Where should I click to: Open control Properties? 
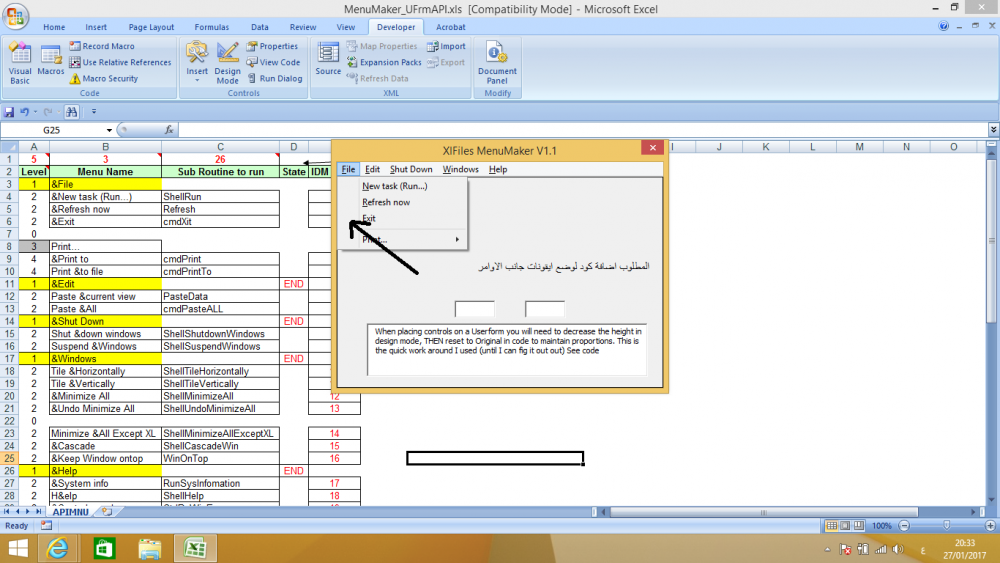pos(272,46)
